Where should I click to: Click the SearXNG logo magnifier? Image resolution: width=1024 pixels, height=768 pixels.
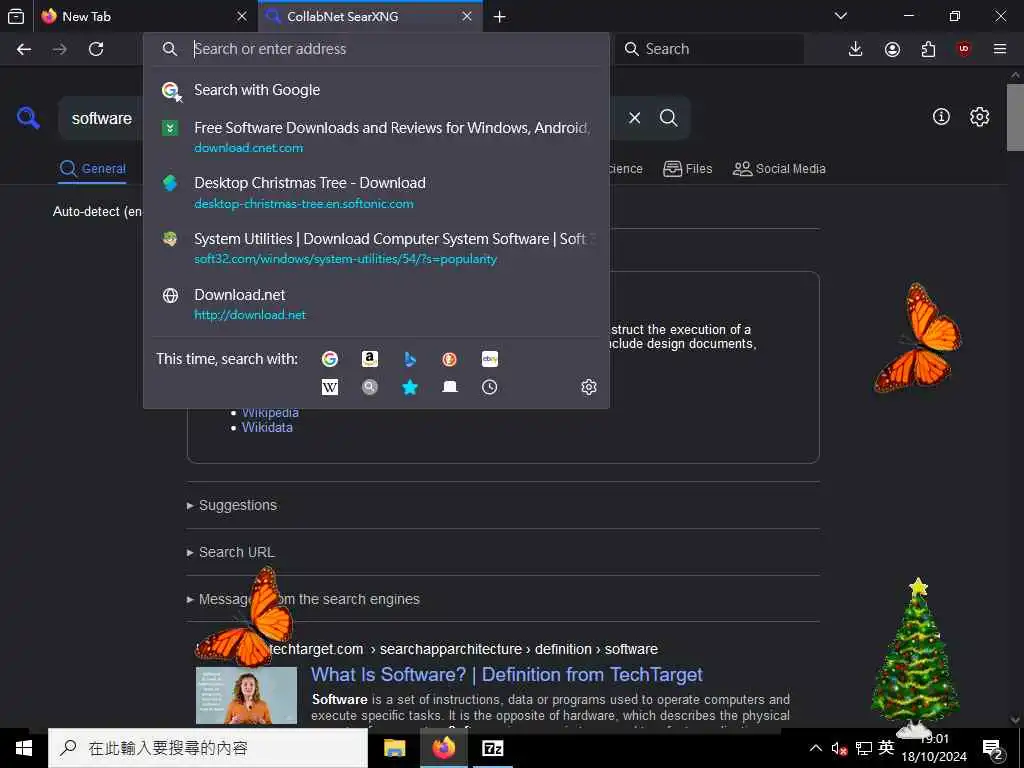pyautogui.click(x=28, y=118)
